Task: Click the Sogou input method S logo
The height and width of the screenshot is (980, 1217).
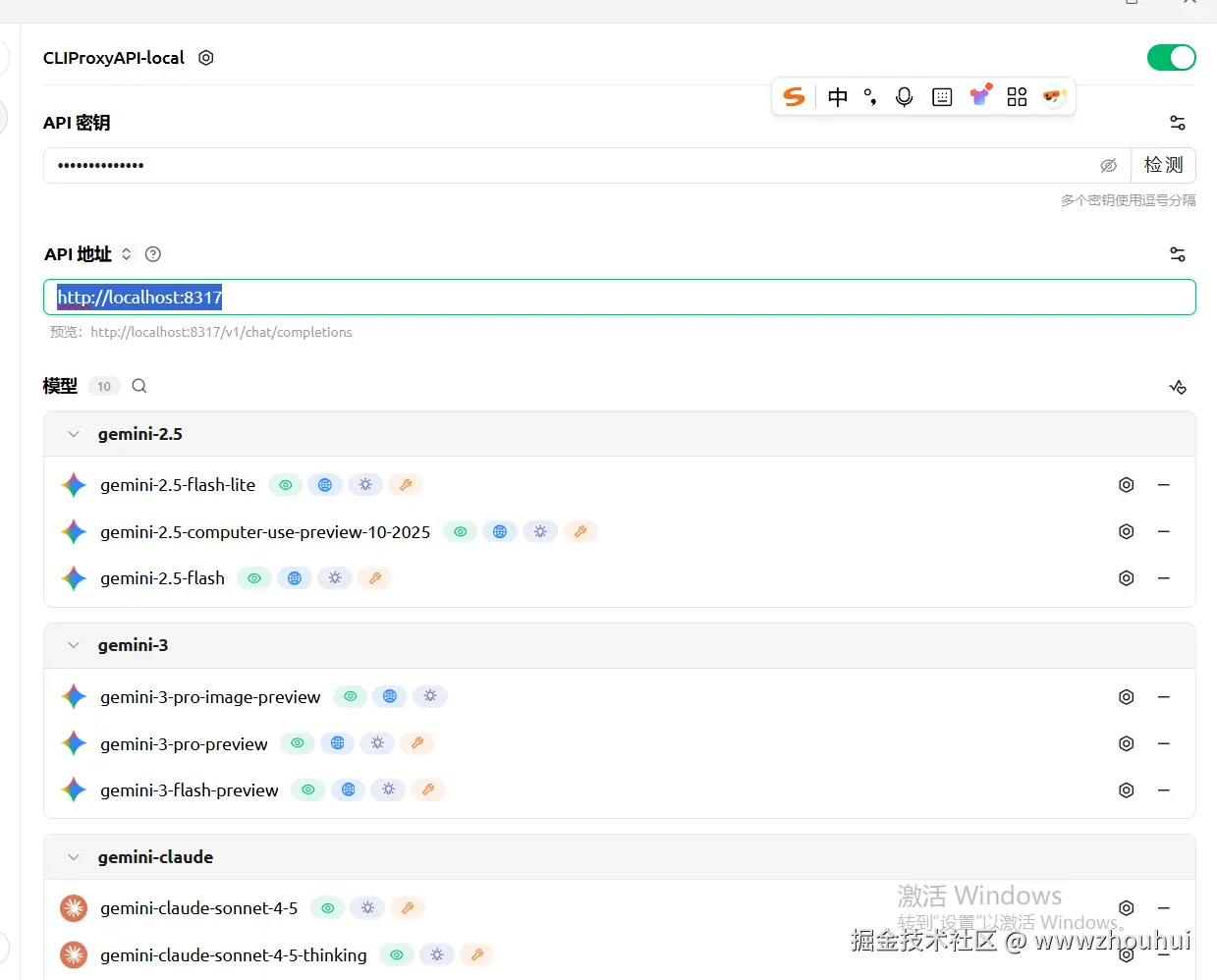Action: (x=794, y=96)
